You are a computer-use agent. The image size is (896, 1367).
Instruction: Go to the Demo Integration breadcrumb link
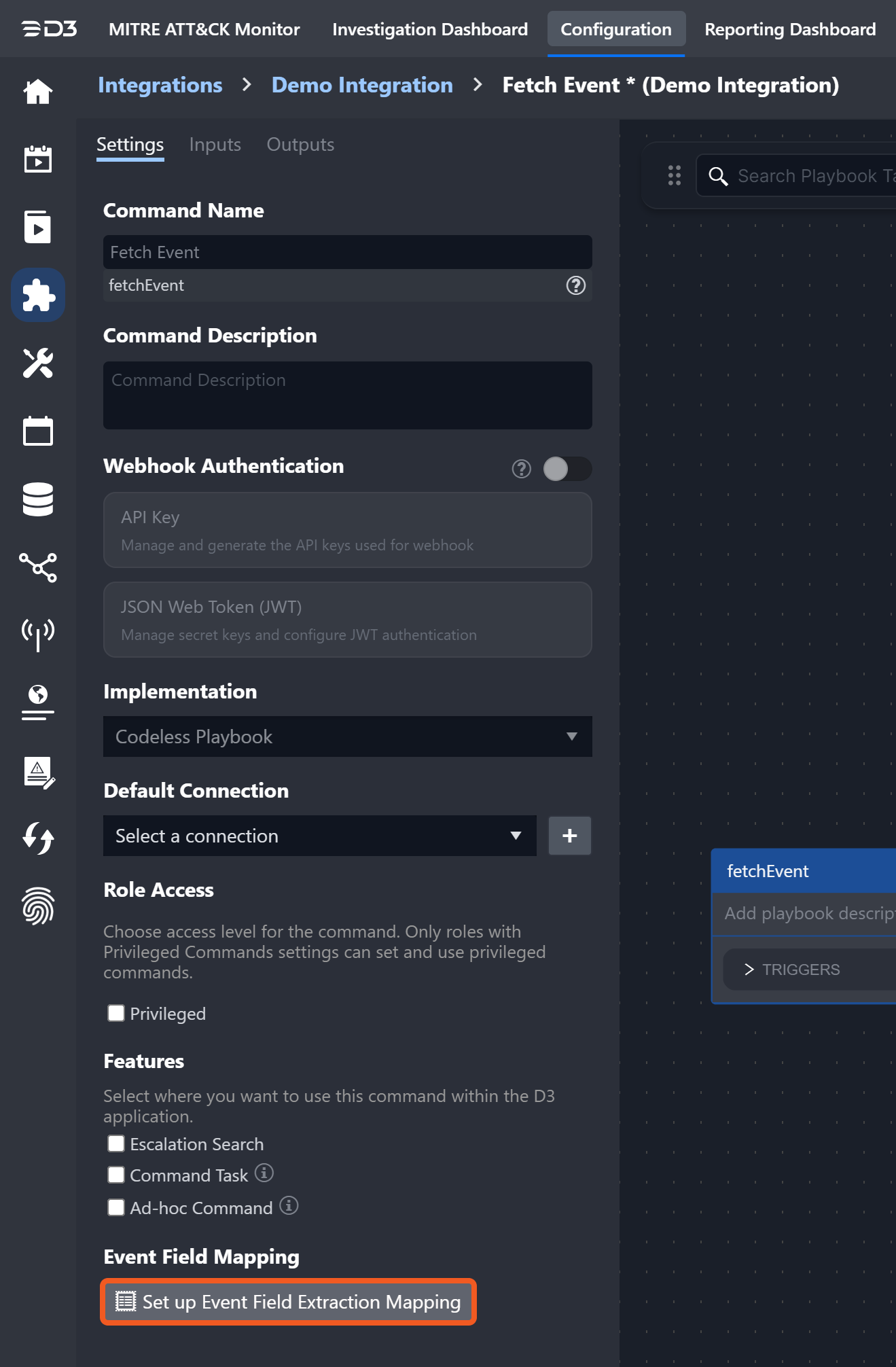(x=362, y=85)
